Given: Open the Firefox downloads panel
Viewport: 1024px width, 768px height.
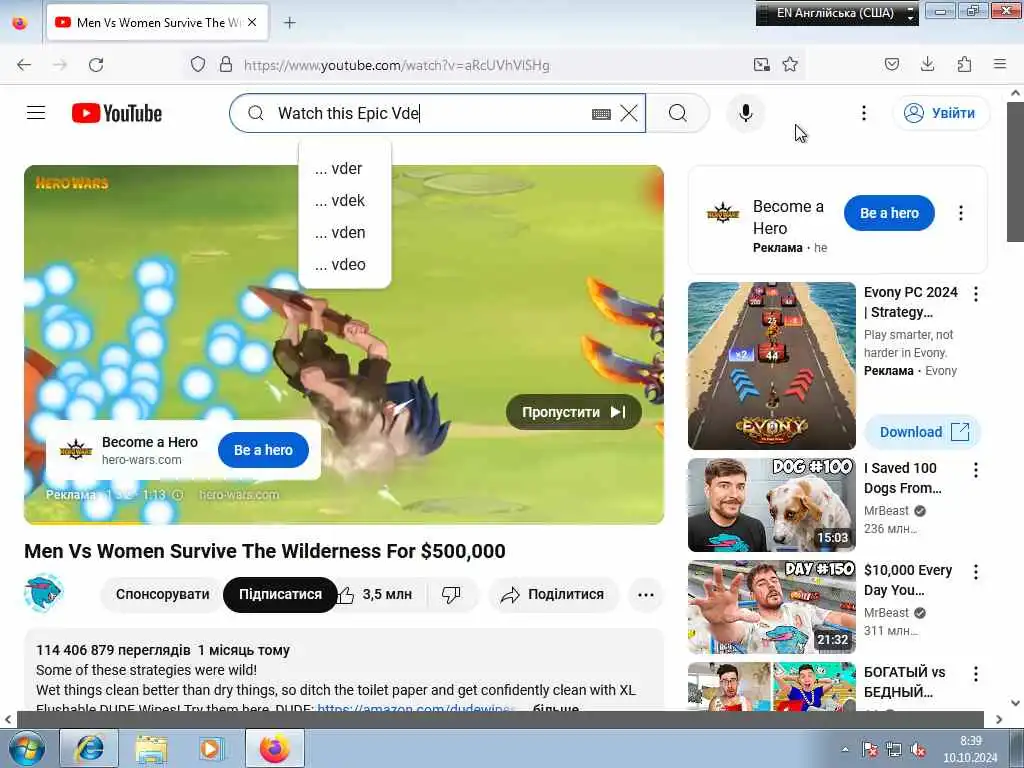Looking at the screenshot, I should (x=927, y=64).
